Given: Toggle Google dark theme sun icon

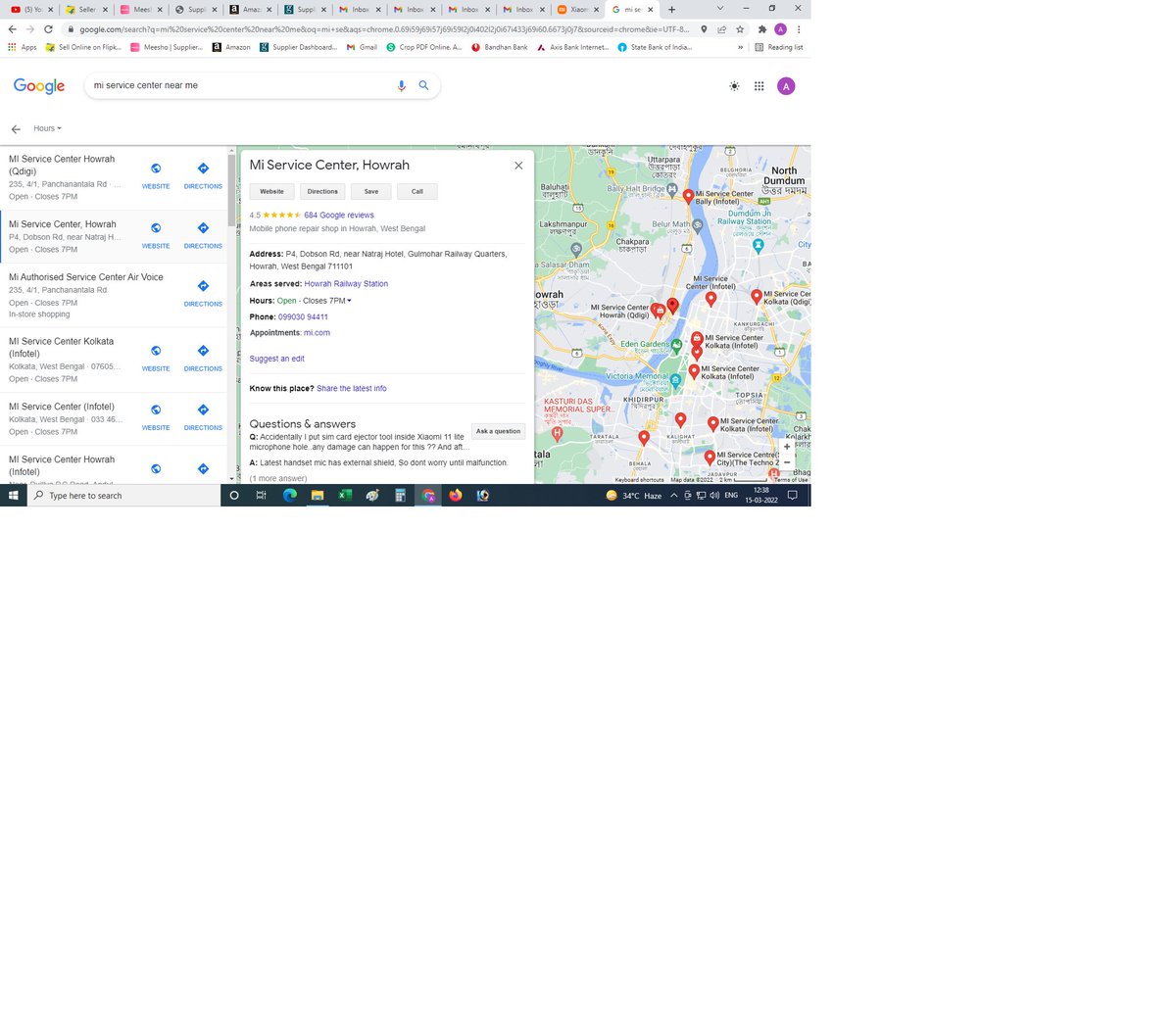Looking at the screenshot, I should pos(734,86).
